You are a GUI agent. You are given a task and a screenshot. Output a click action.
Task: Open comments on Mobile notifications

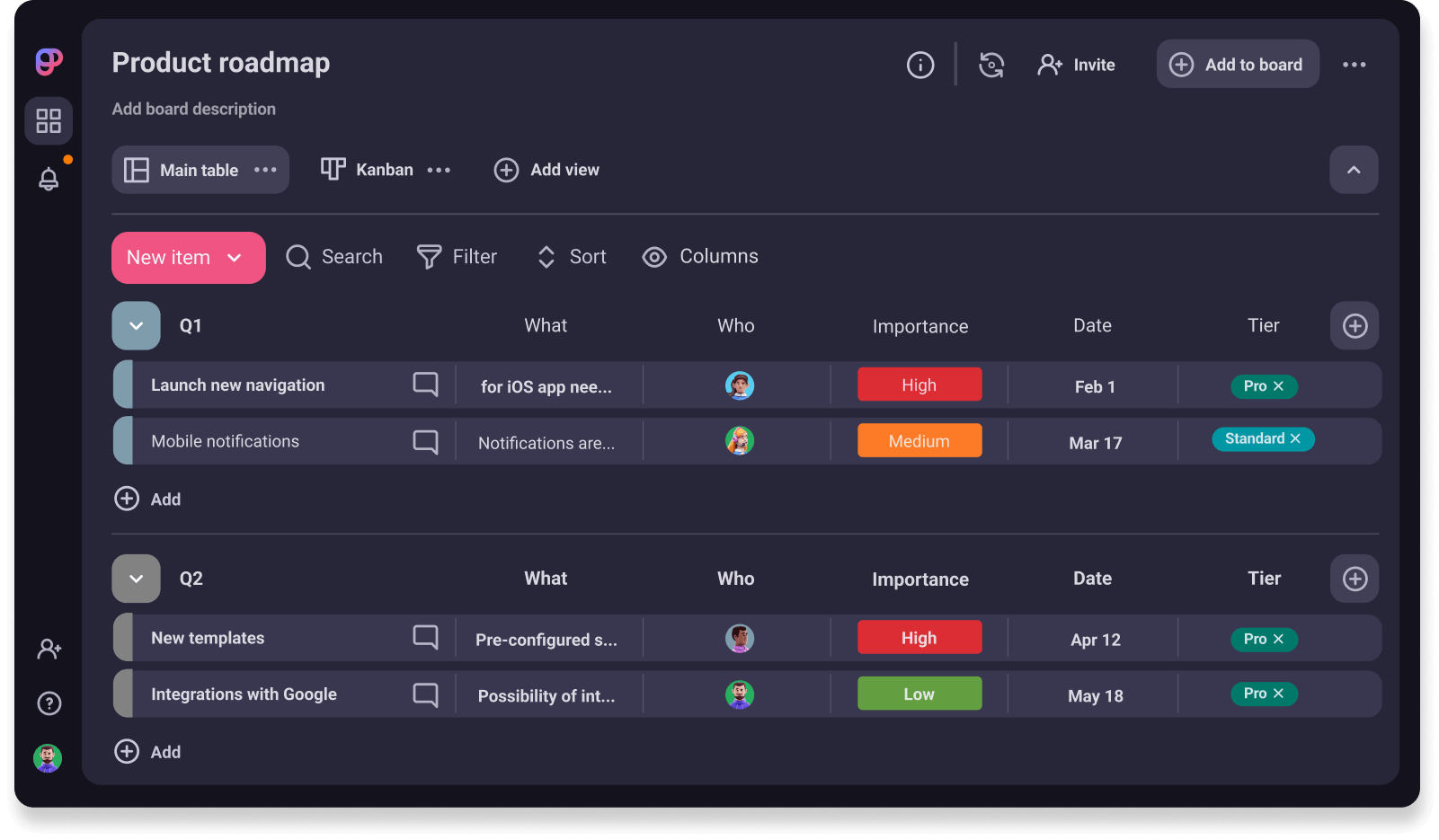(425, 441)
